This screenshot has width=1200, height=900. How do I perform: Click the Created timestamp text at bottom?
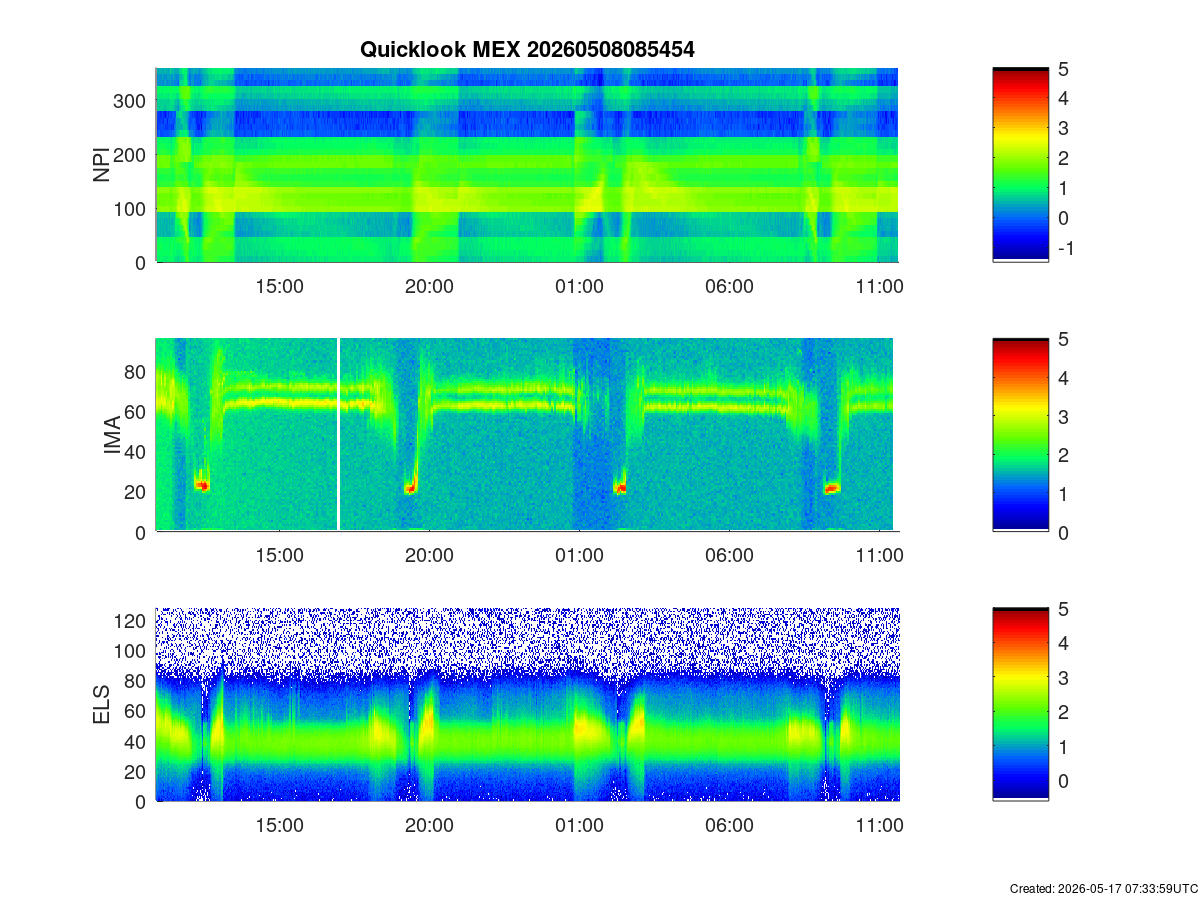(1104, 888)
